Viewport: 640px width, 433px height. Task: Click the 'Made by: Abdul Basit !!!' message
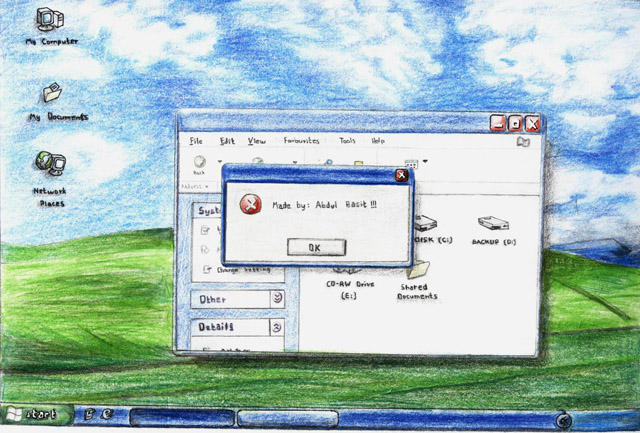[x=324, y=205]
